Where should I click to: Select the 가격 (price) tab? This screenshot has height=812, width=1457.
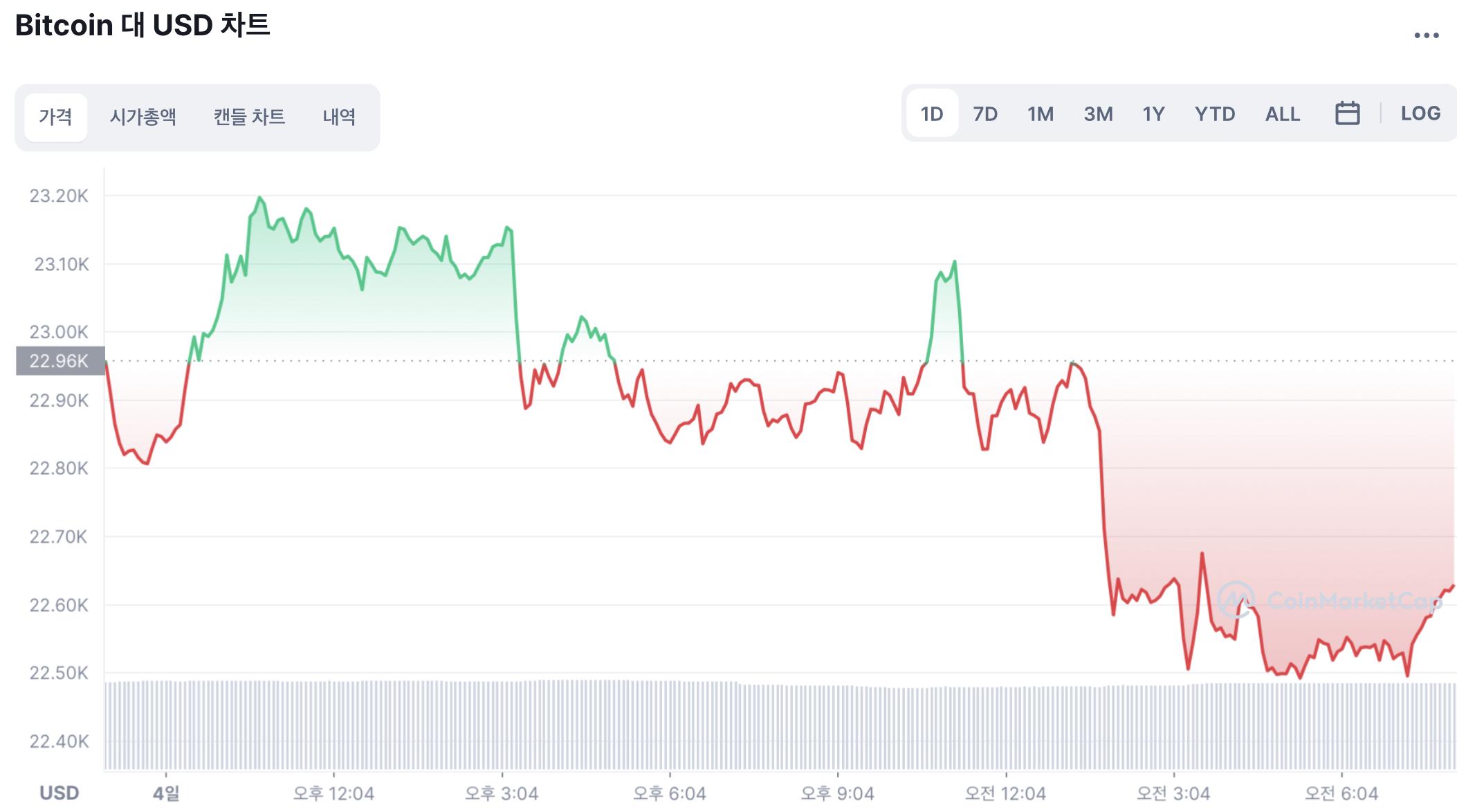tap(55, 117)
